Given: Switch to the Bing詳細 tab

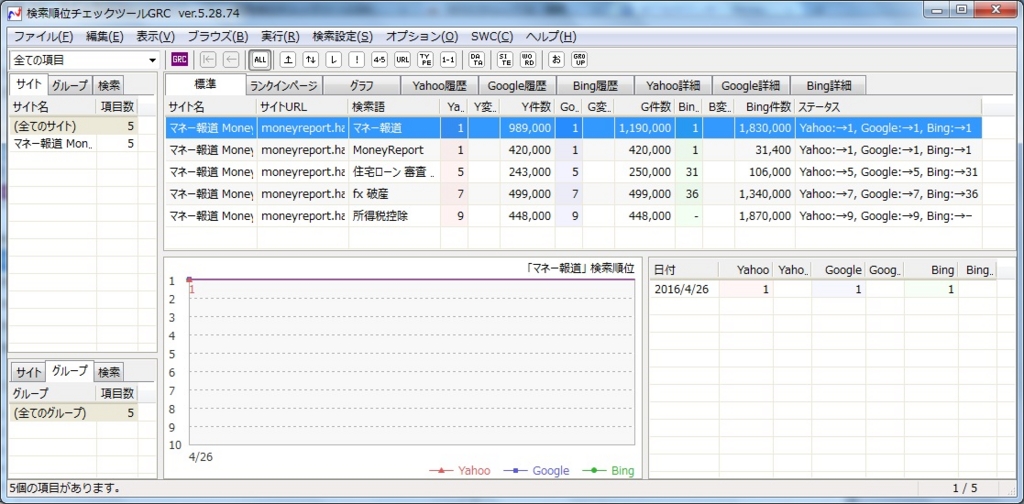Looking at the screenshot, I should [829, 86].
